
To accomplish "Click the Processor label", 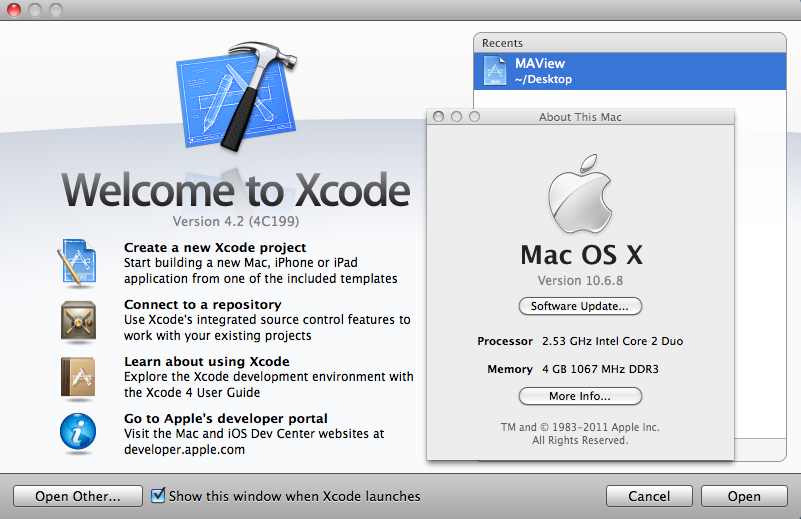I will click(x=505, y=341).
